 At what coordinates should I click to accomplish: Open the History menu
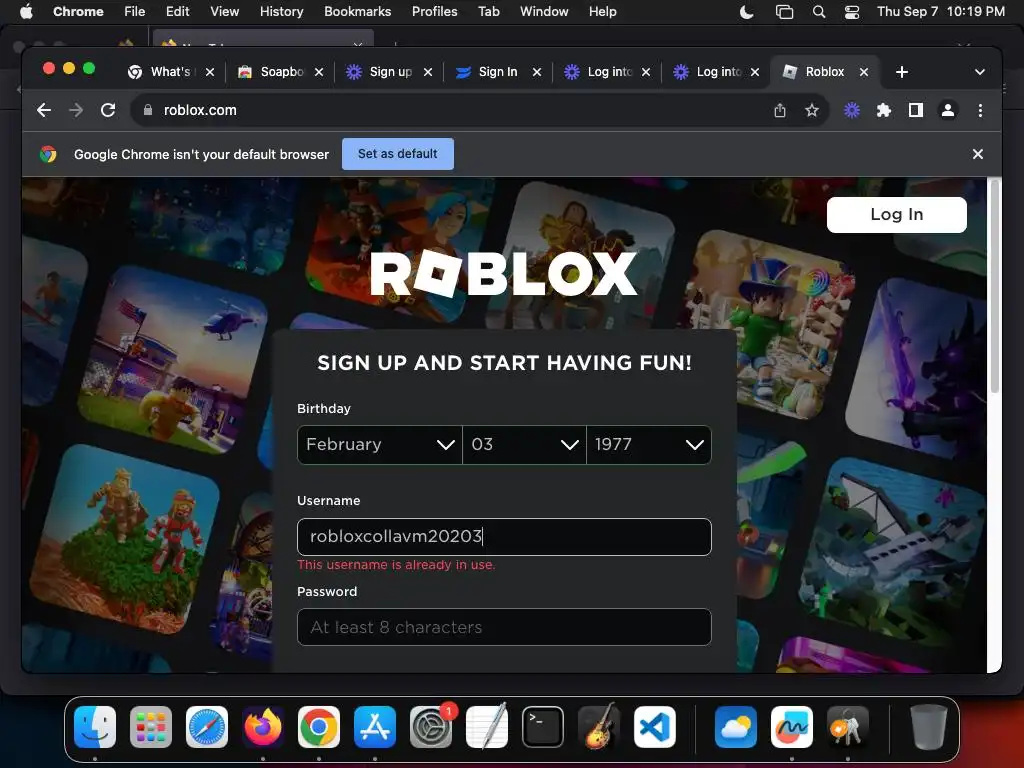[281, 11]
